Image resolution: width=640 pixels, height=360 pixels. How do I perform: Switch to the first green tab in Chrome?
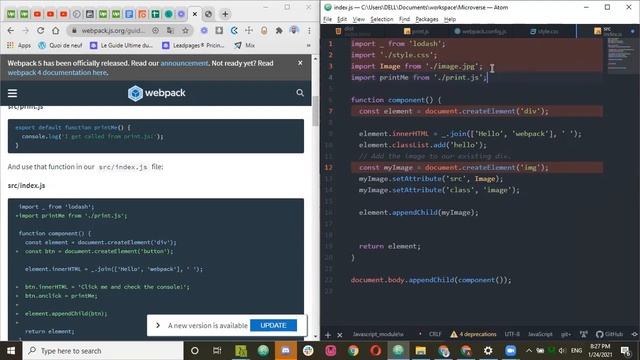tap(11, 14)
